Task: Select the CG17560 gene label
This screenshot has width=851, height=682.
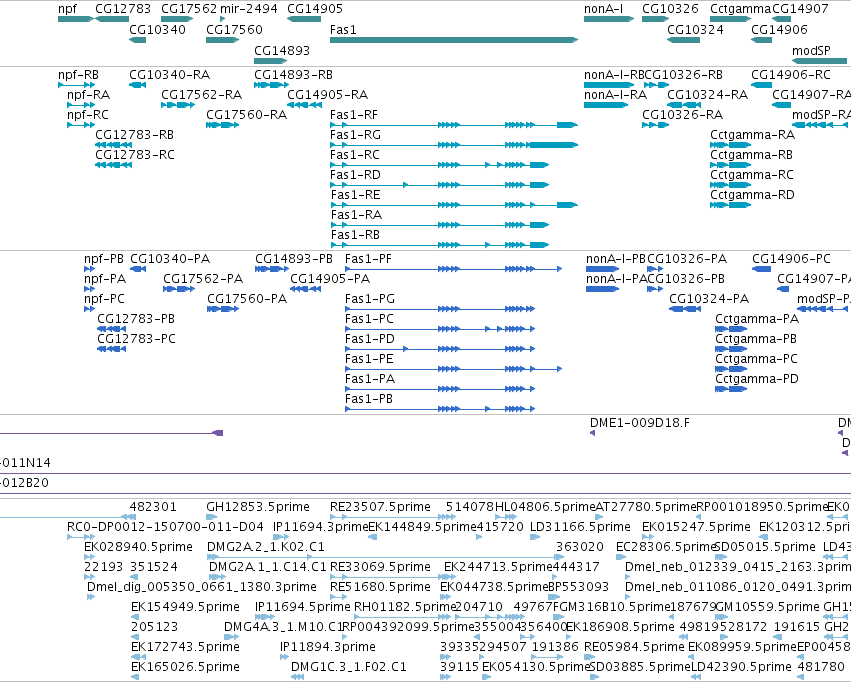Action: point(234,29)
